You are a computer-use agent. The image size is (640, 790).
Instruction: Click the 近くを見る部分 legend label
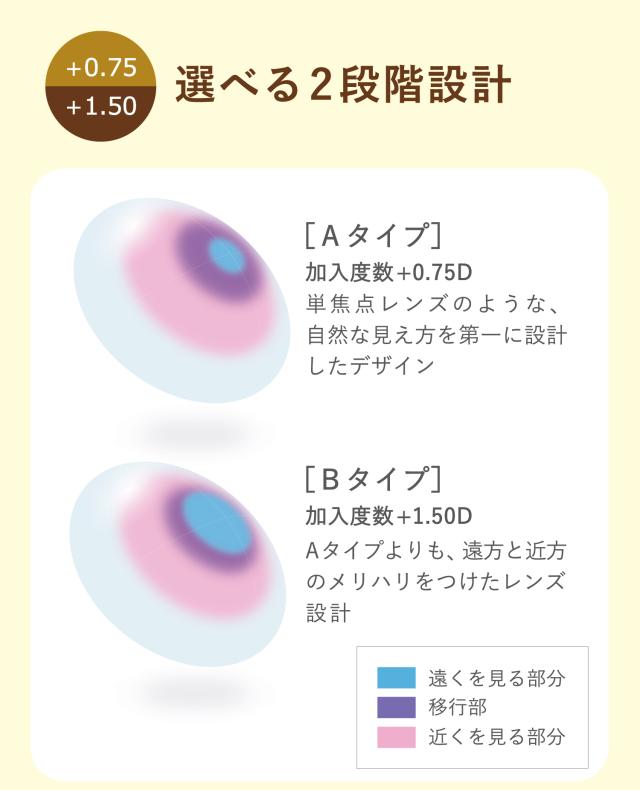(x=496, y=737)
